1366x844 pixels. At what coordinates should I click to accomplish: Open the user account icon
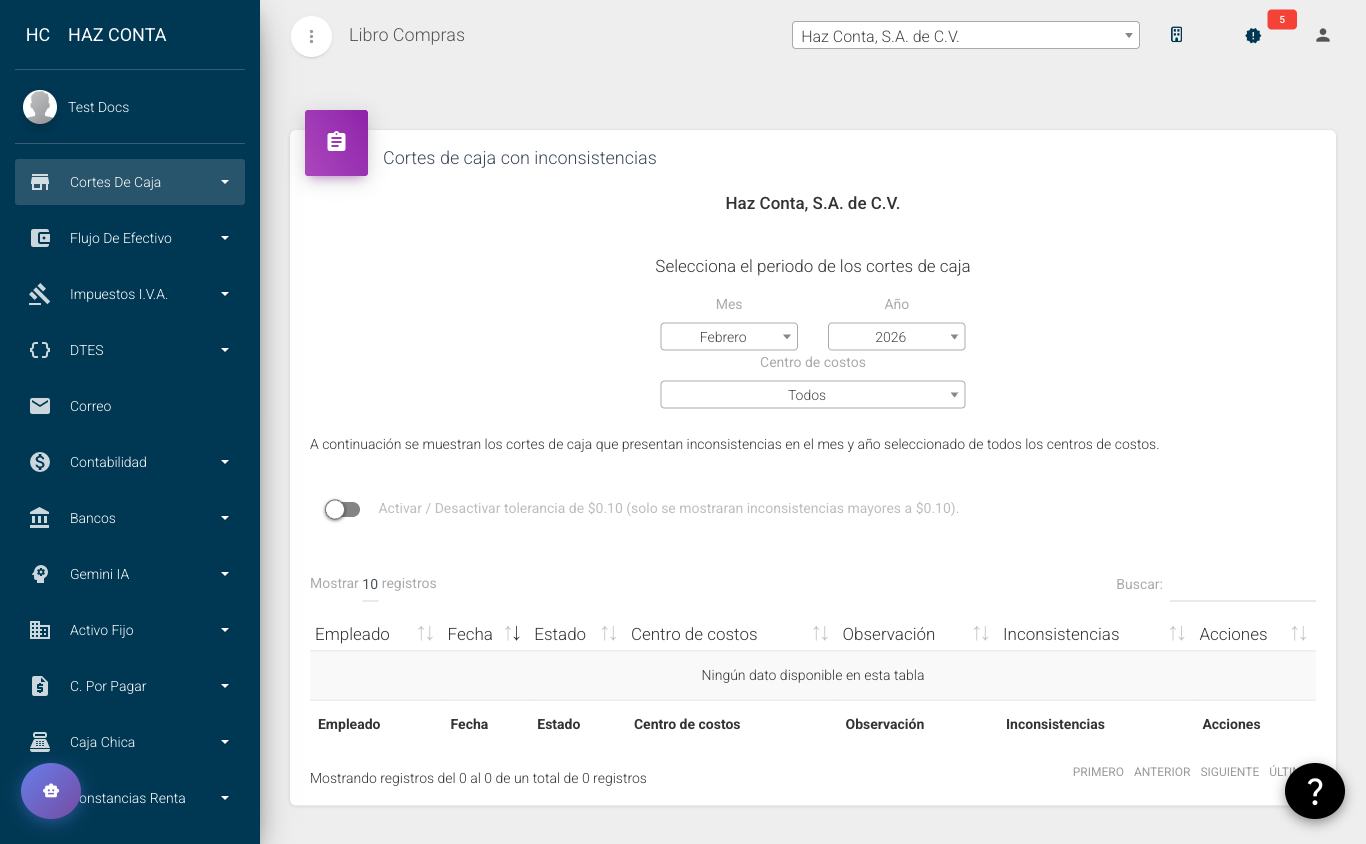pos(1322,35)
